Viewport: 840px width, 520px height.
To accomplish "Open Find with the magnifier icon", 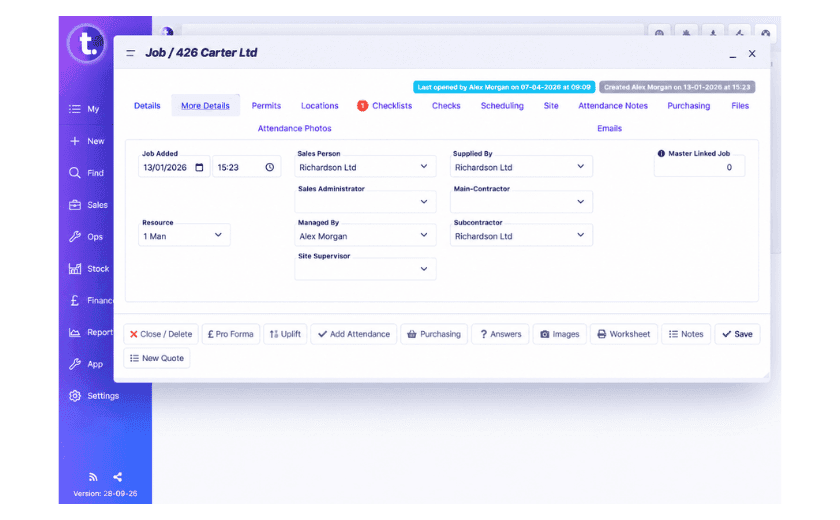I will coord(74,173).
